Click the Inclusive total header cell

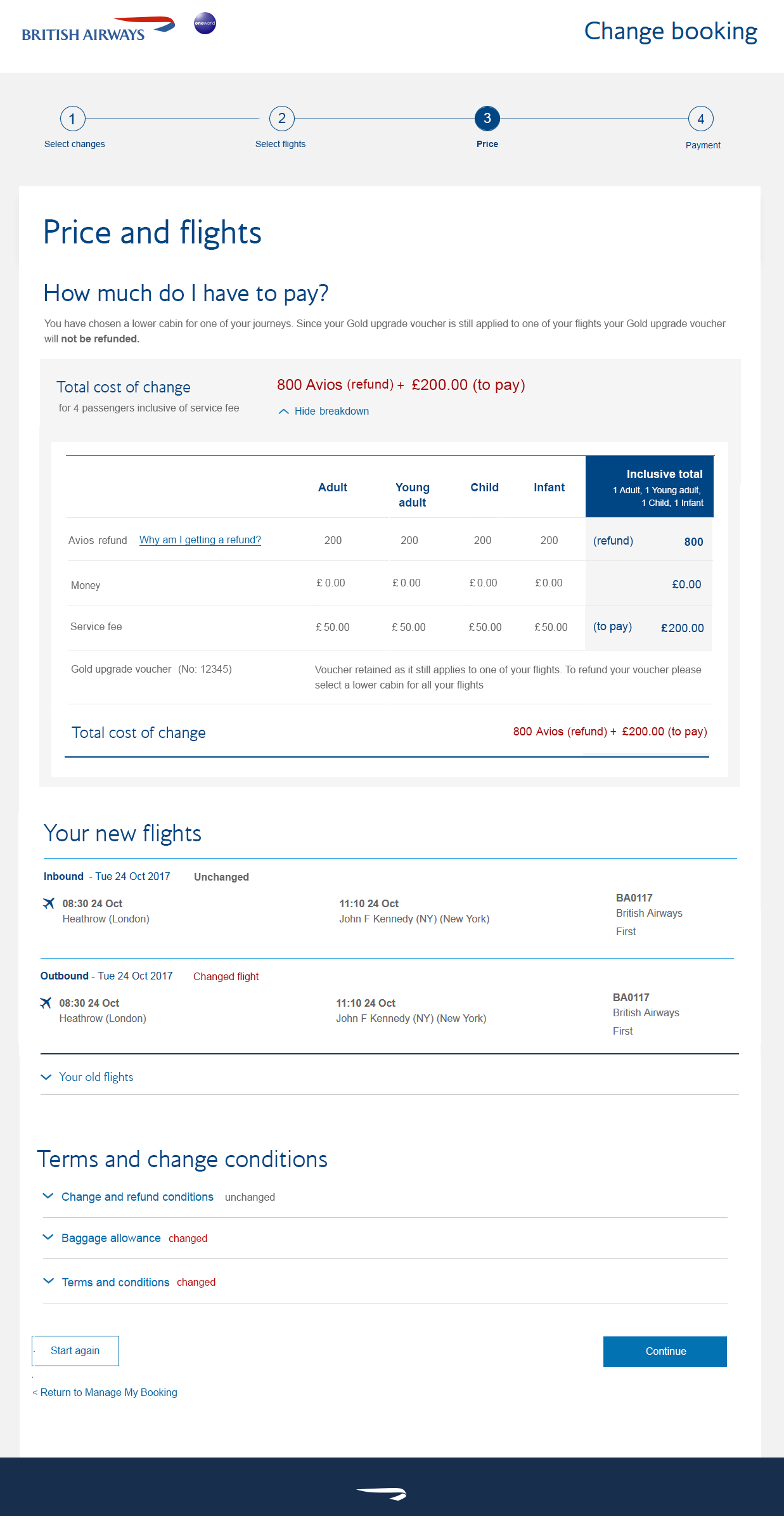(650, 487)
